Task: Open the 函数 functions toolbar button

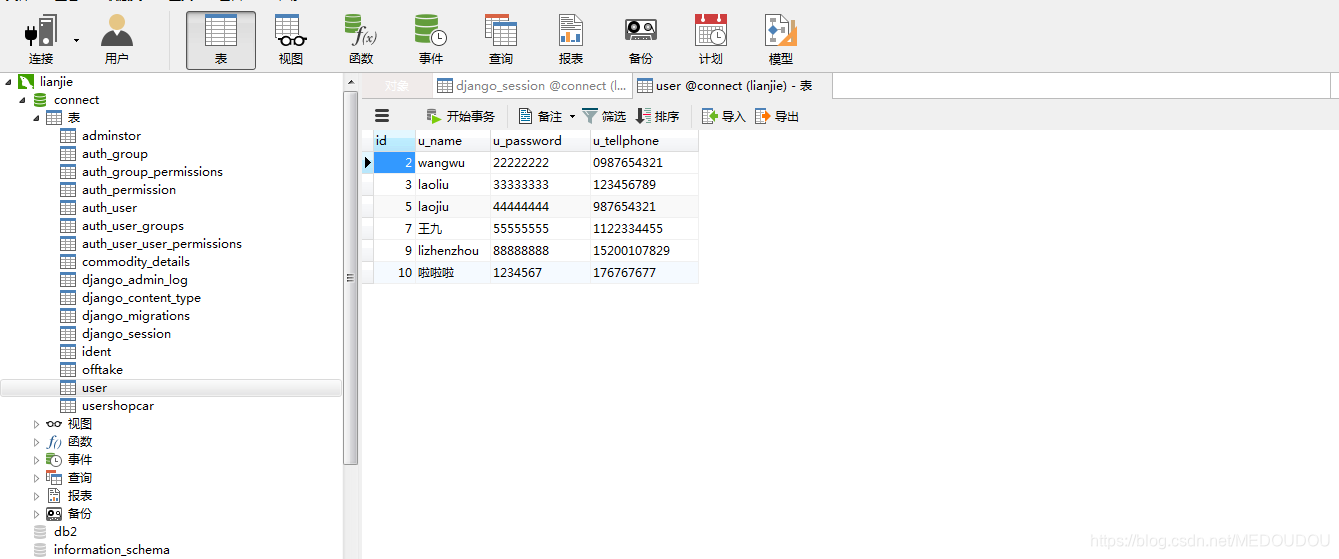Action: pyautogui.click(x=361, y=41)
